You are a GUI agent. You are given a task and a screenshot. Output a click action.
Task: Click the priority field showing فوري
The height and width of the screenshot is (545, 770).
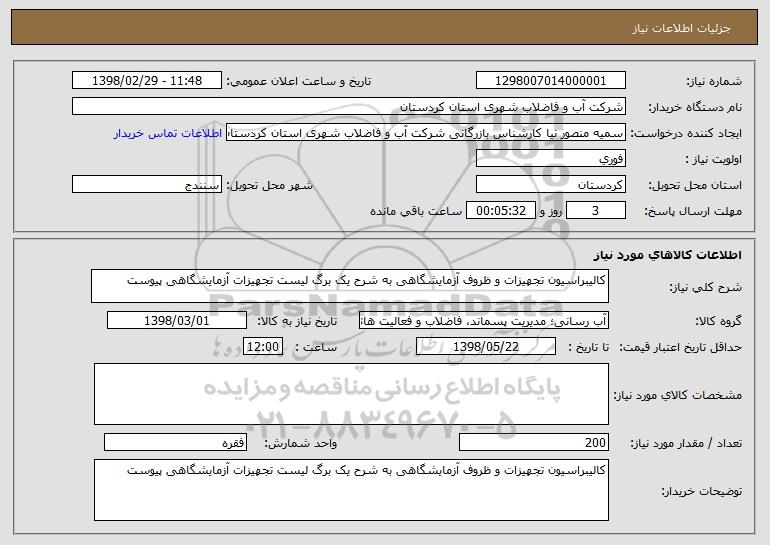click(550, 159)
